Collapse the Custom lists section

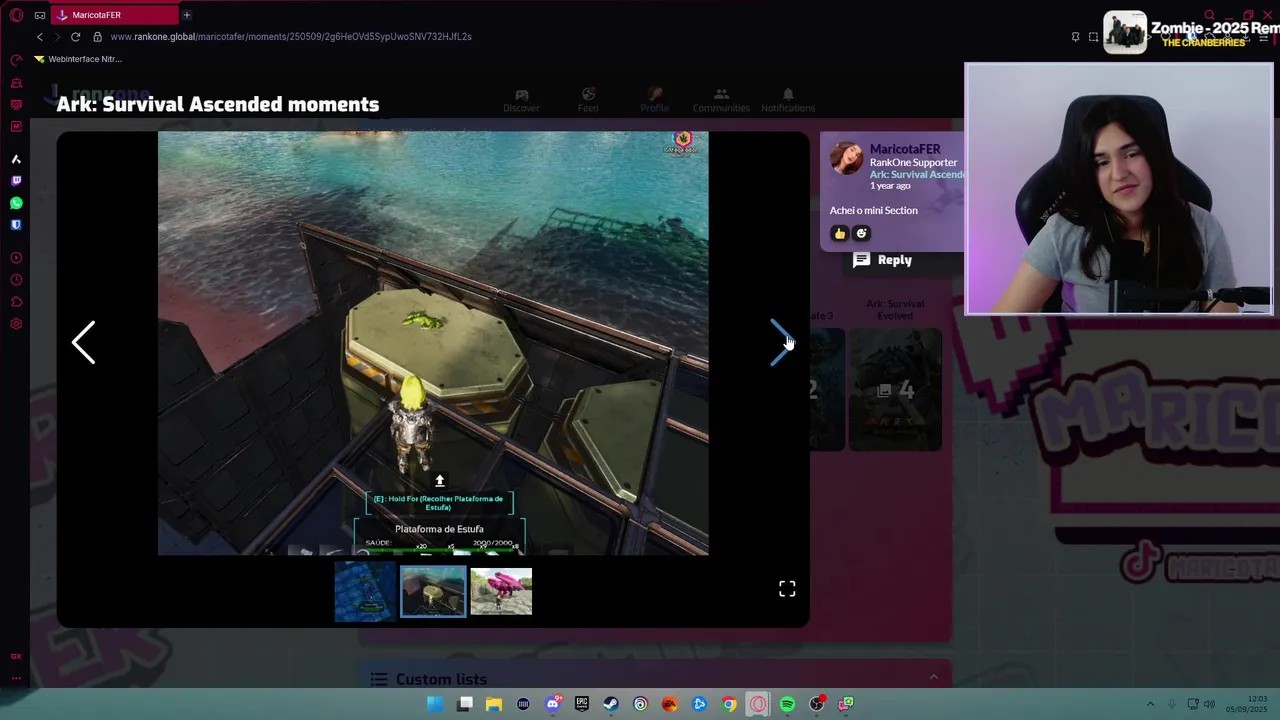click(x=933, y=677)
